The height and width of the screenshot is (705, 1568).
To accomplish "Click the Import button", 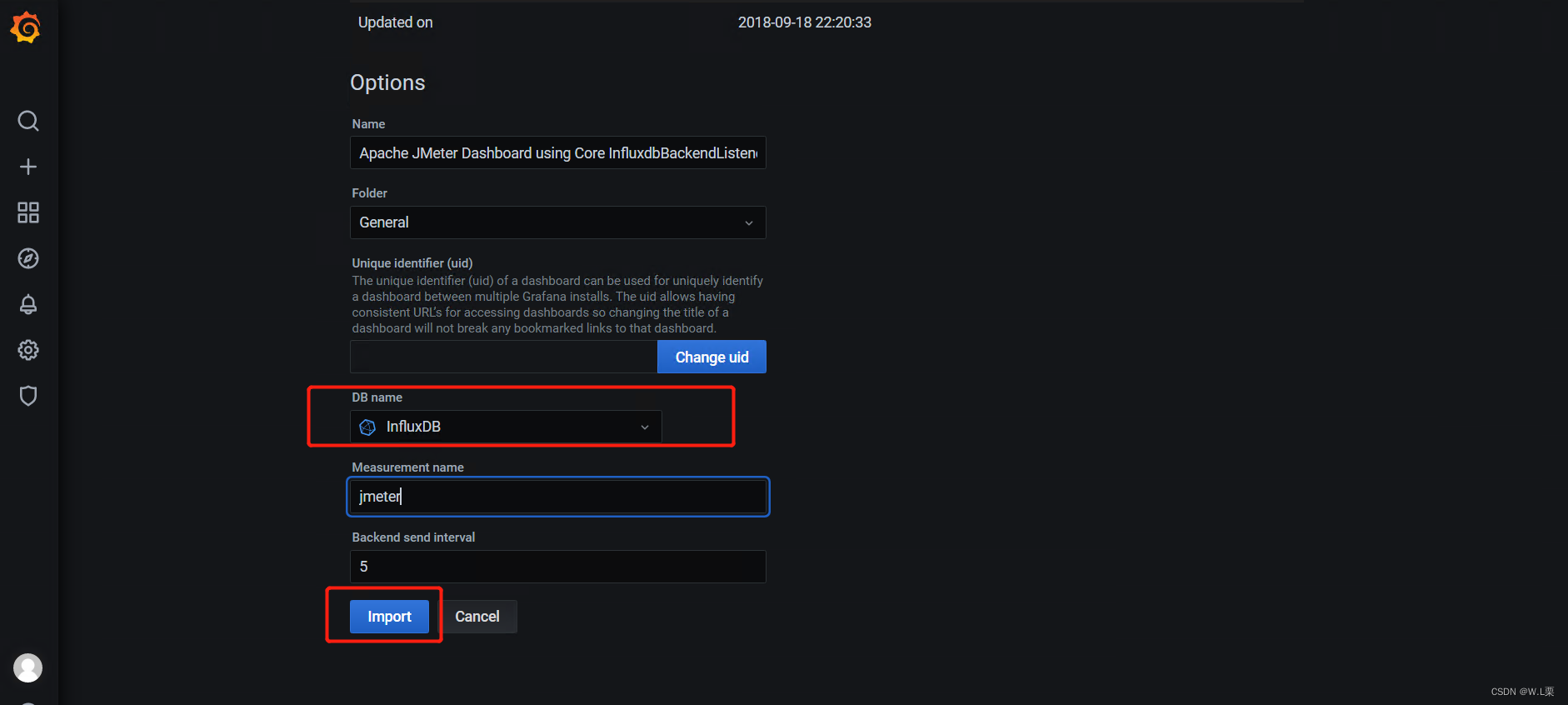I will click(x=389, y=617).
